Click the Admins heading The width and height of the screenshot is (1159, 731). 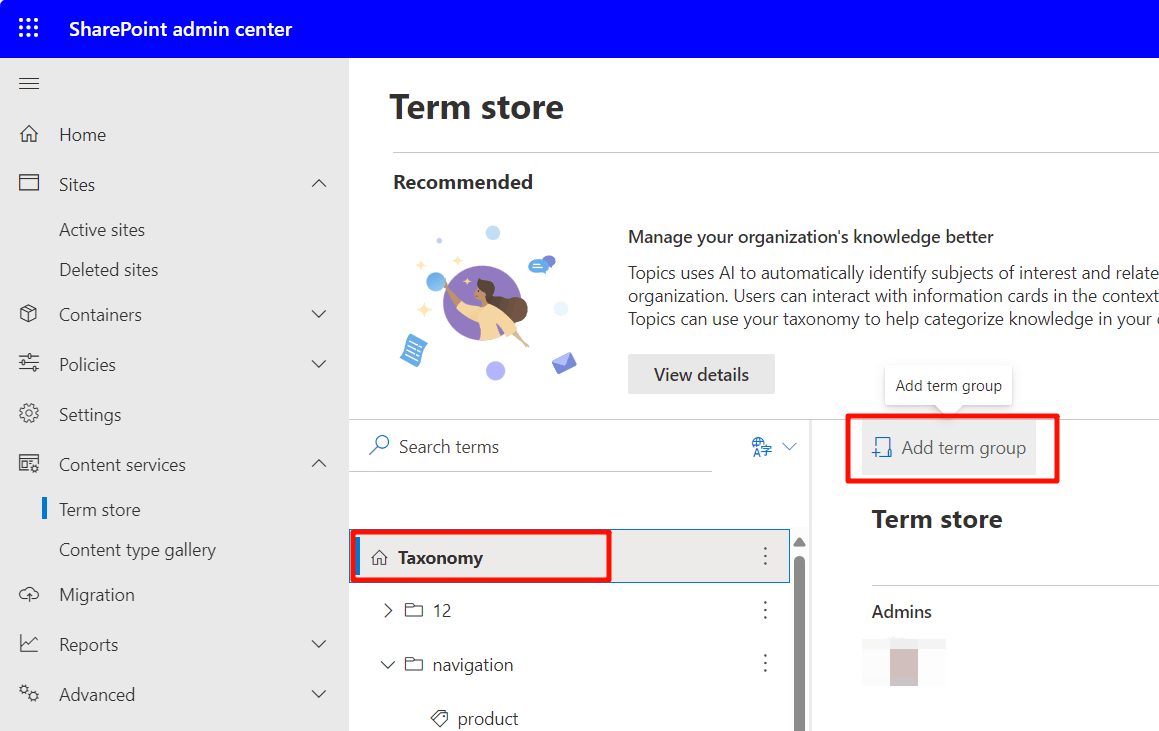click(901, 611)
